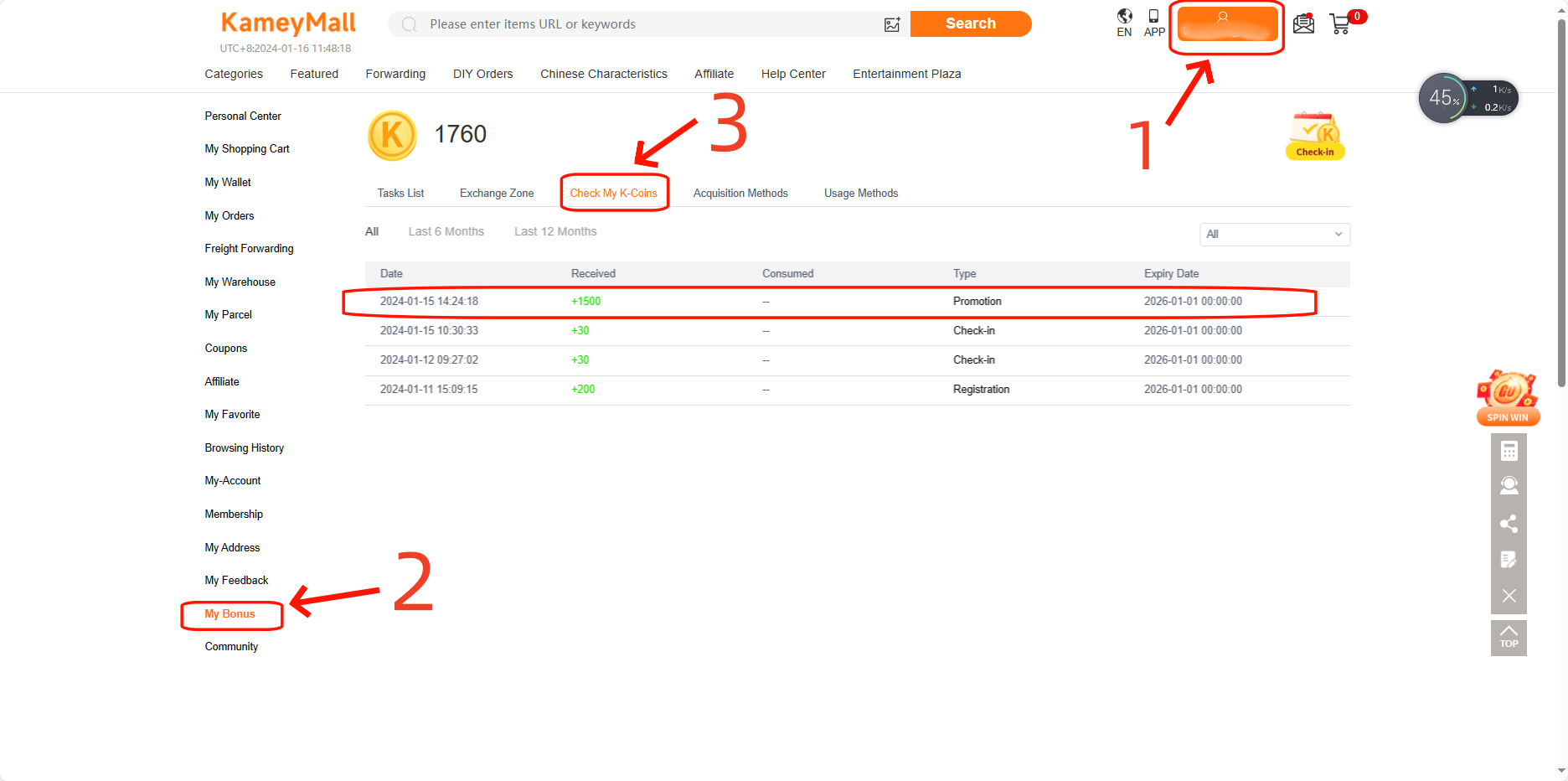Open image search camera icon
The width and height of the screenshot is (1568, 781).
pos(892,24)
